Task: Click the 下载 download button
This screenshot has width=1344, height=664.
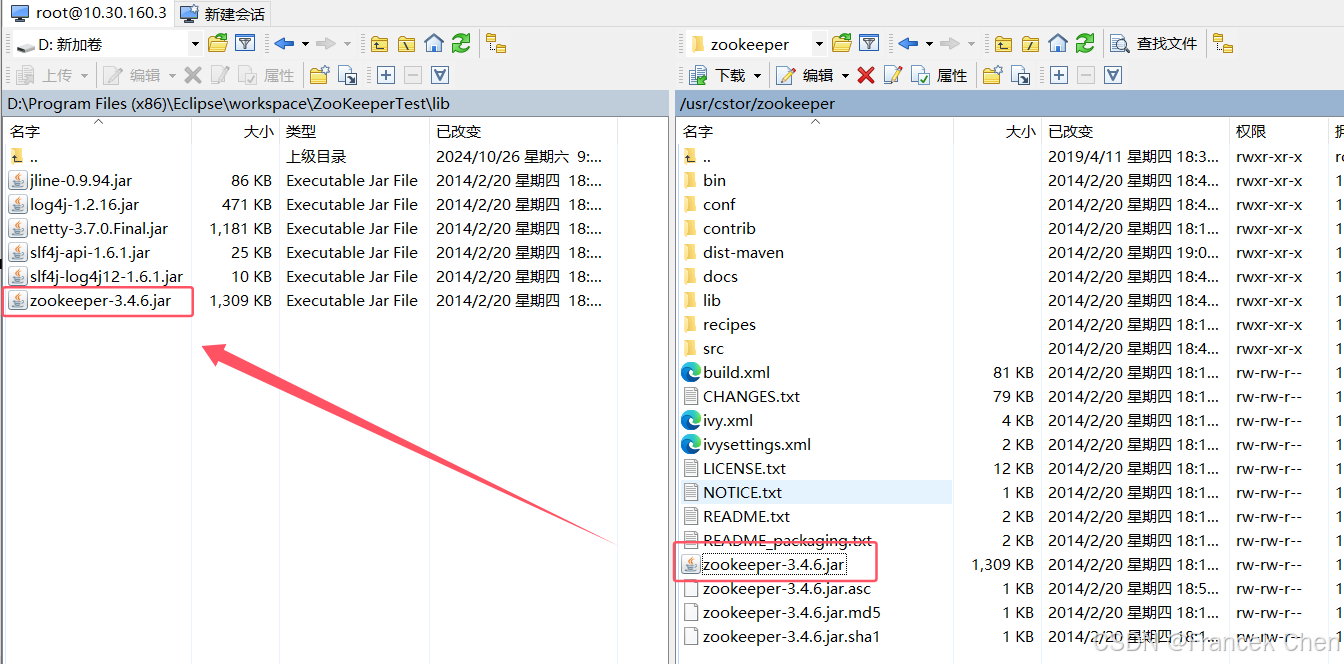Action: (718, 75)
